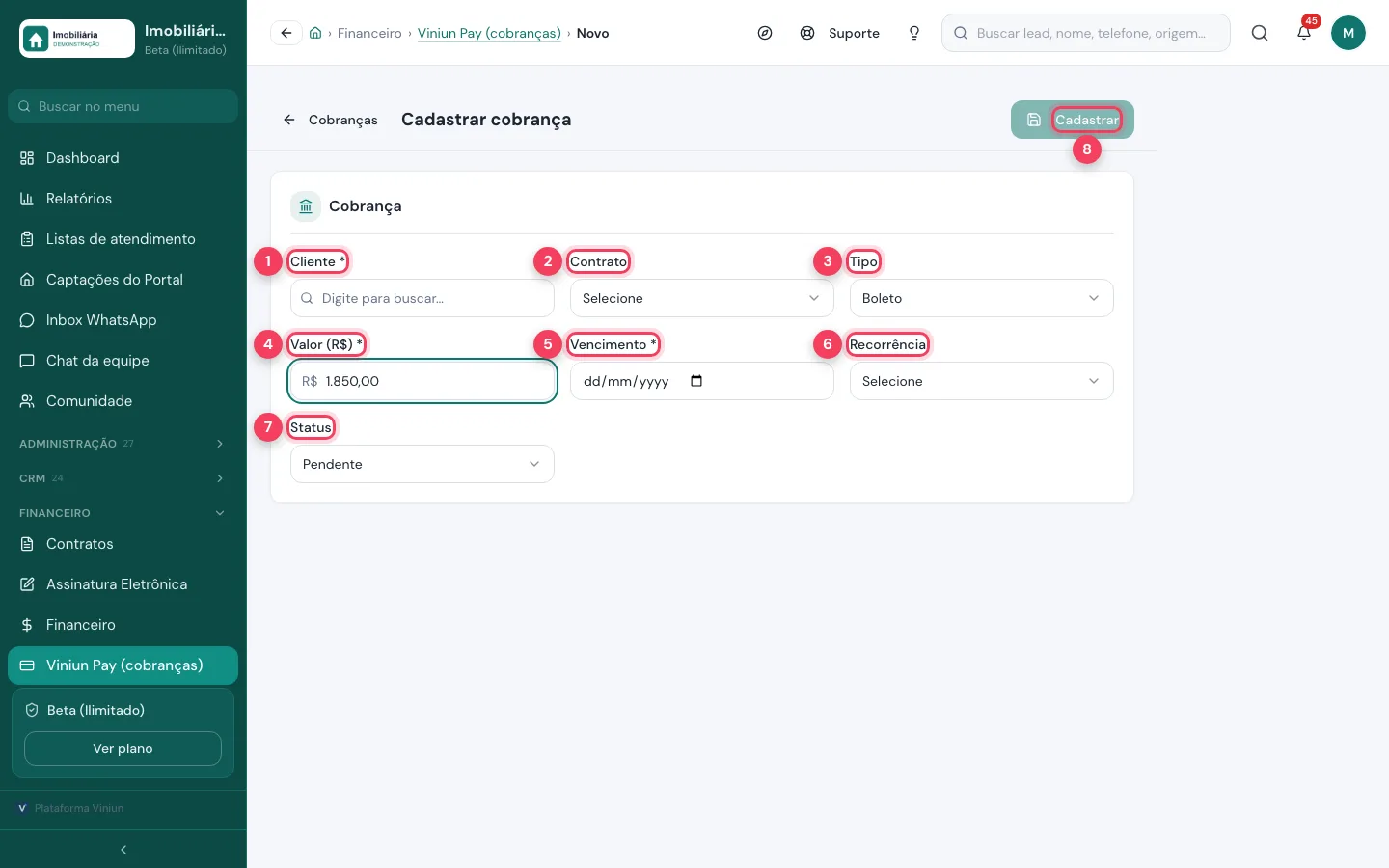Focus the global lead search field
This screenshot has height=868, width=1389.
1085,33
